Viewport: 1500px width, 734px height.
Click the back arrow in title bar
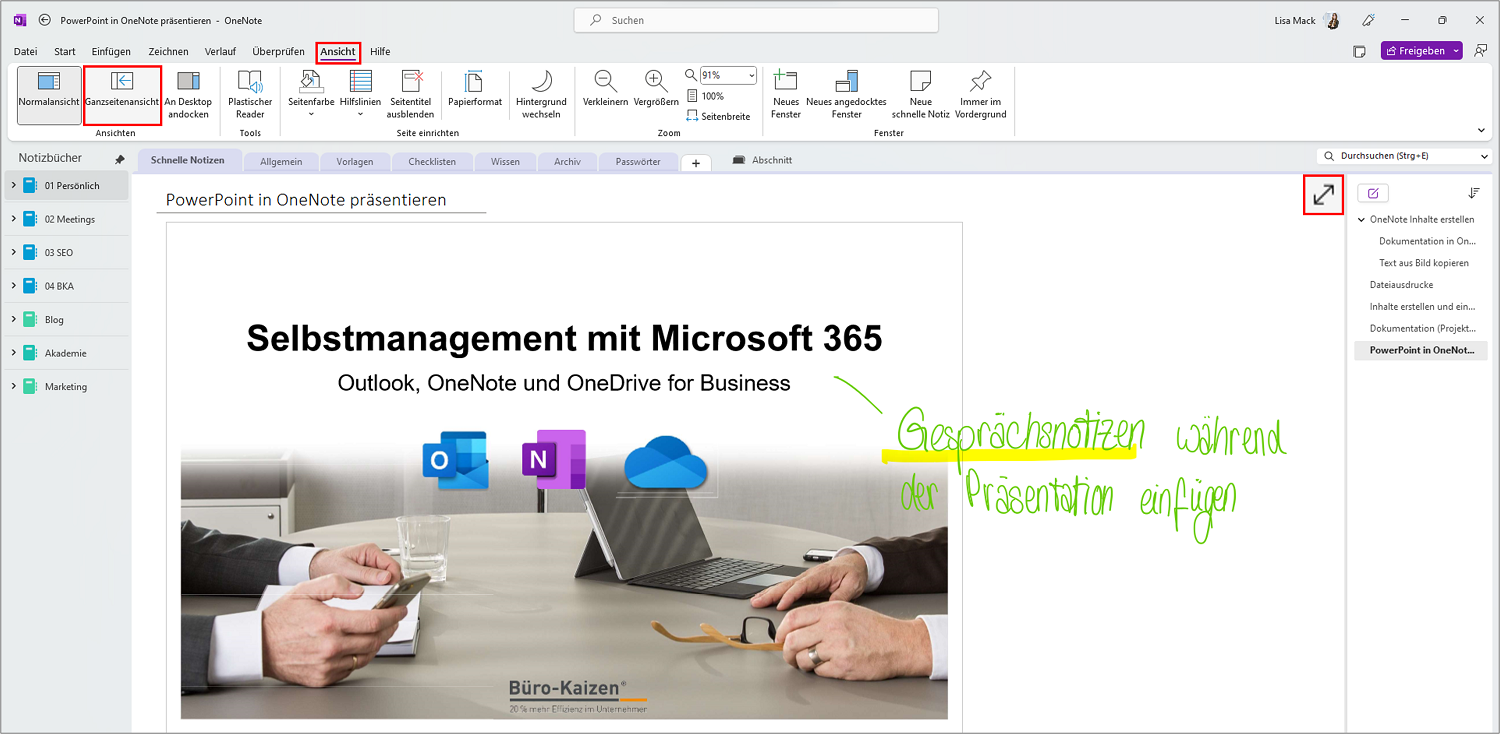click(44, 20)
